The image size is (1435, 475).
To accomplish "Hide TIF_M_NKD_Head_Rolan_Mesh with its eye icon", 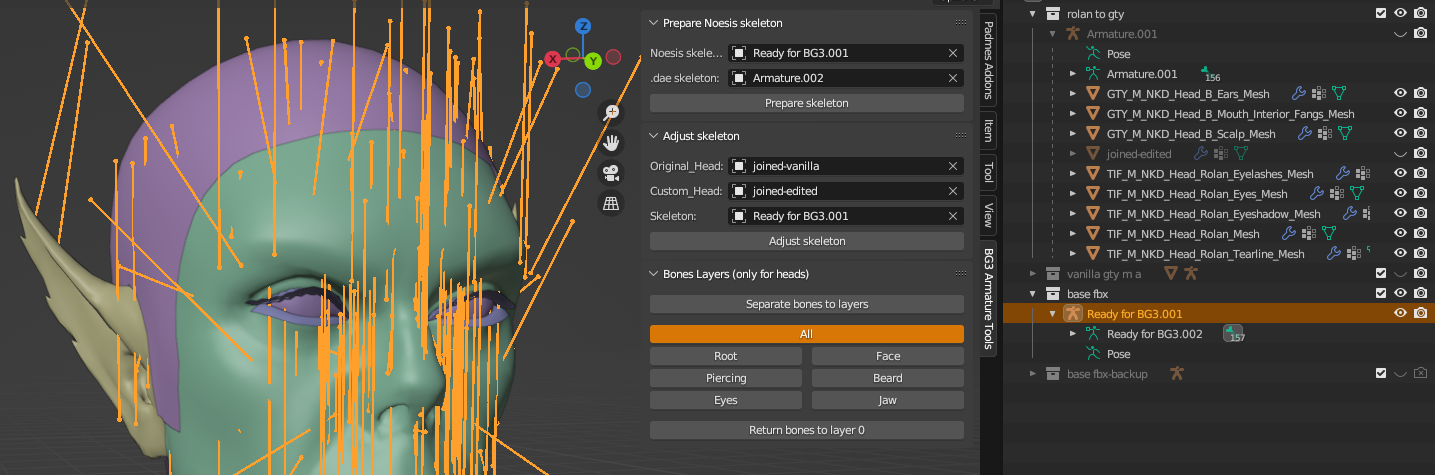I will [1400, 234].
